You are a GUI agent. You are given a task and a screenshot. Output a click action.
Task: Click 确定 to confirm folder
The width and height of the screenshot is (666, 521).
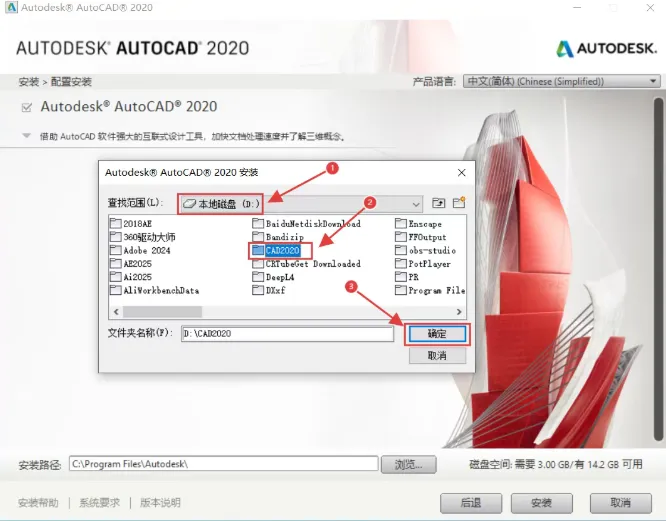pyautogui.click(x=437, y=334)
